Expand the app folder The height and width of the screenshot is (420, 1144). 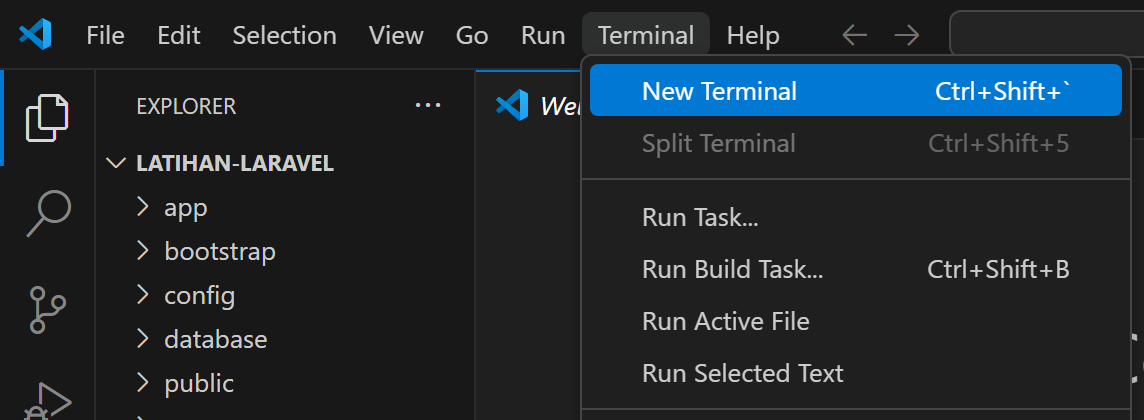tap(185, 208)
